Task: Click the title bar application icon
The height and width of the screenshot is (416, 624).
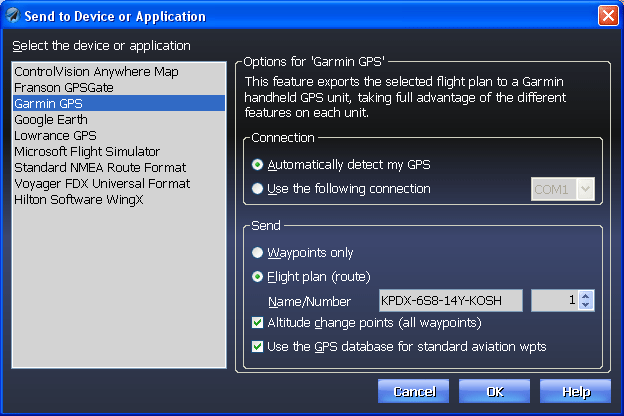Action: [x=13, y=16]
